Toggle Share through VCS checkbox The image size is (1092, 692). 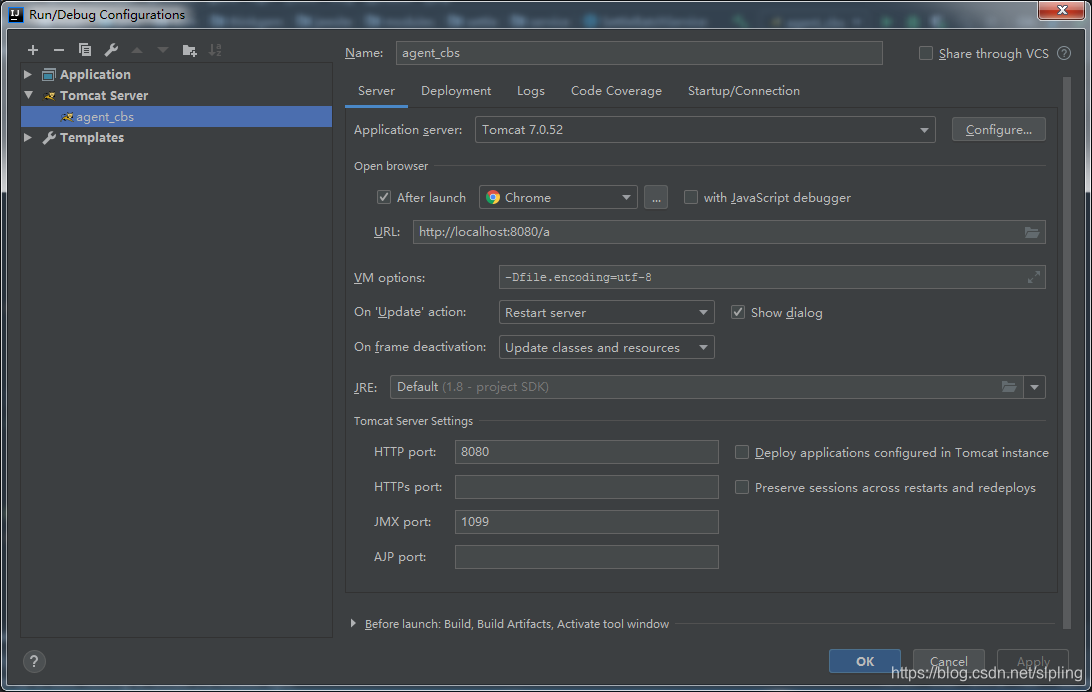point(926,53)
